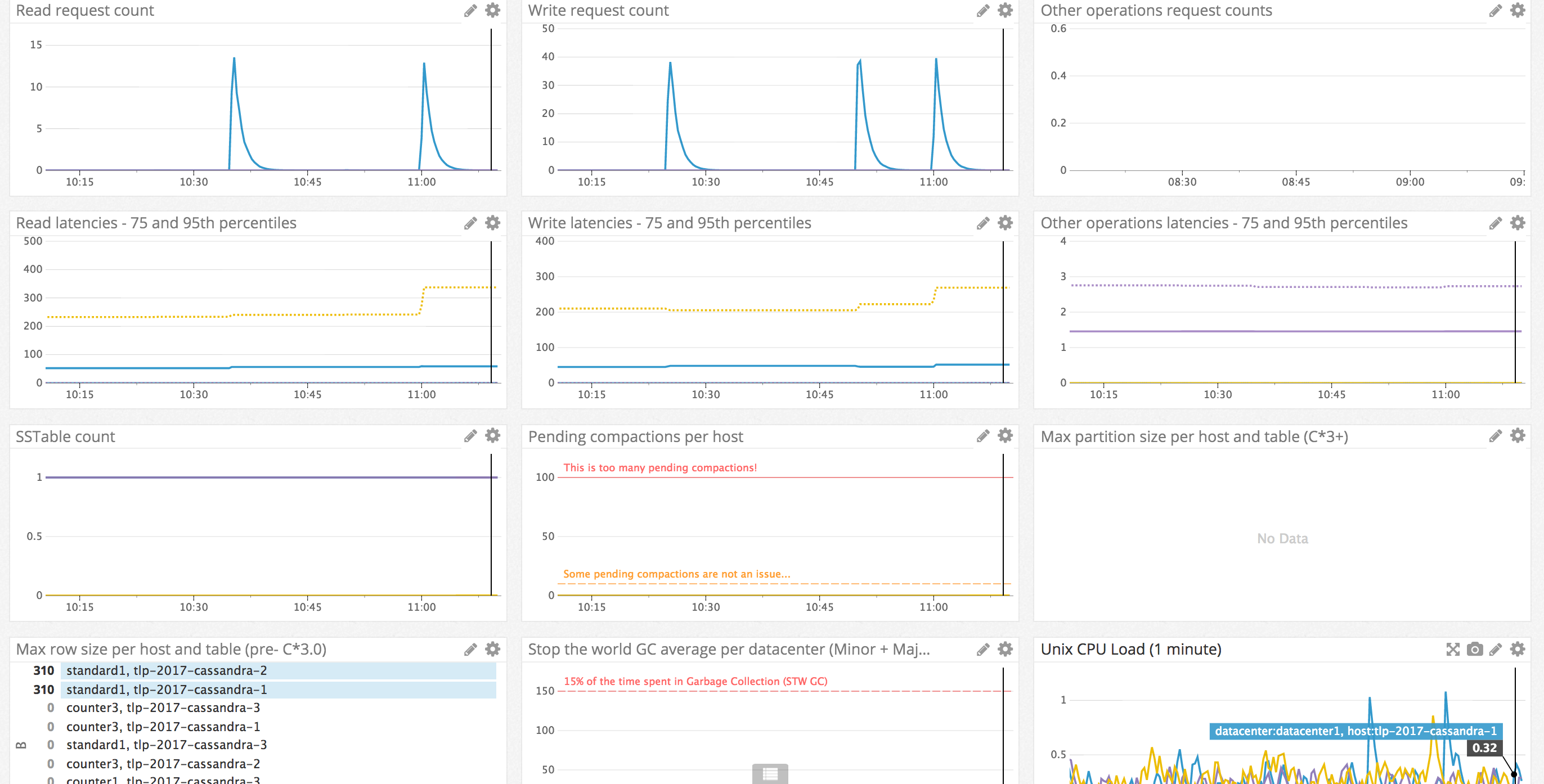Open SSTable count gear settings
This screenshot has height=784, width=1544.
tap(493, 435)
